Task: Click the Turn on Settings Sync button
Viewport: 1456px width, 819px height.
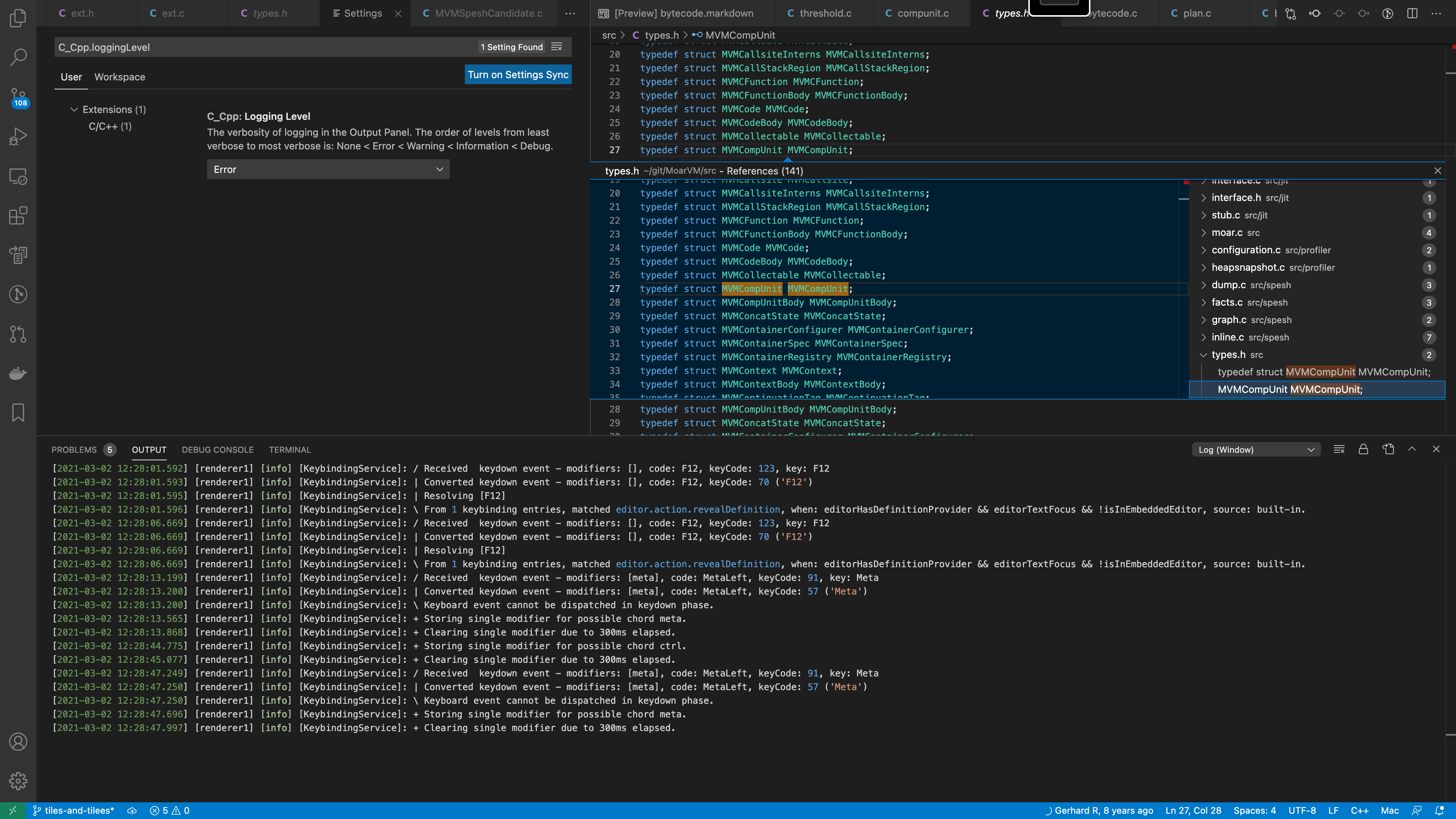Action: point(518,74)
